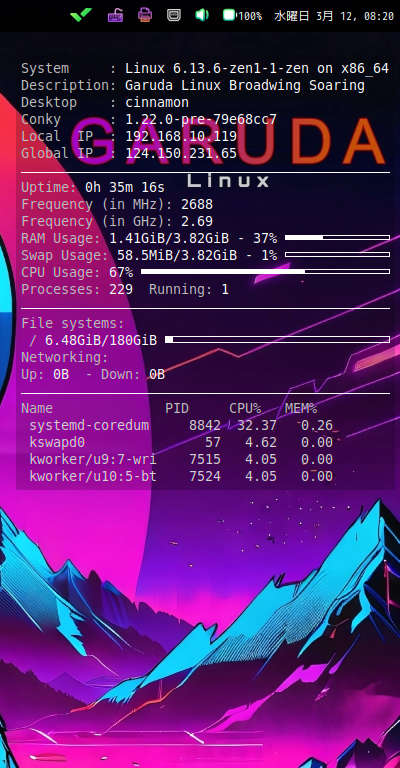This screenshot has width=400, height=768.
Task: Click the 'PID' column header
Action: coord(177,408)
